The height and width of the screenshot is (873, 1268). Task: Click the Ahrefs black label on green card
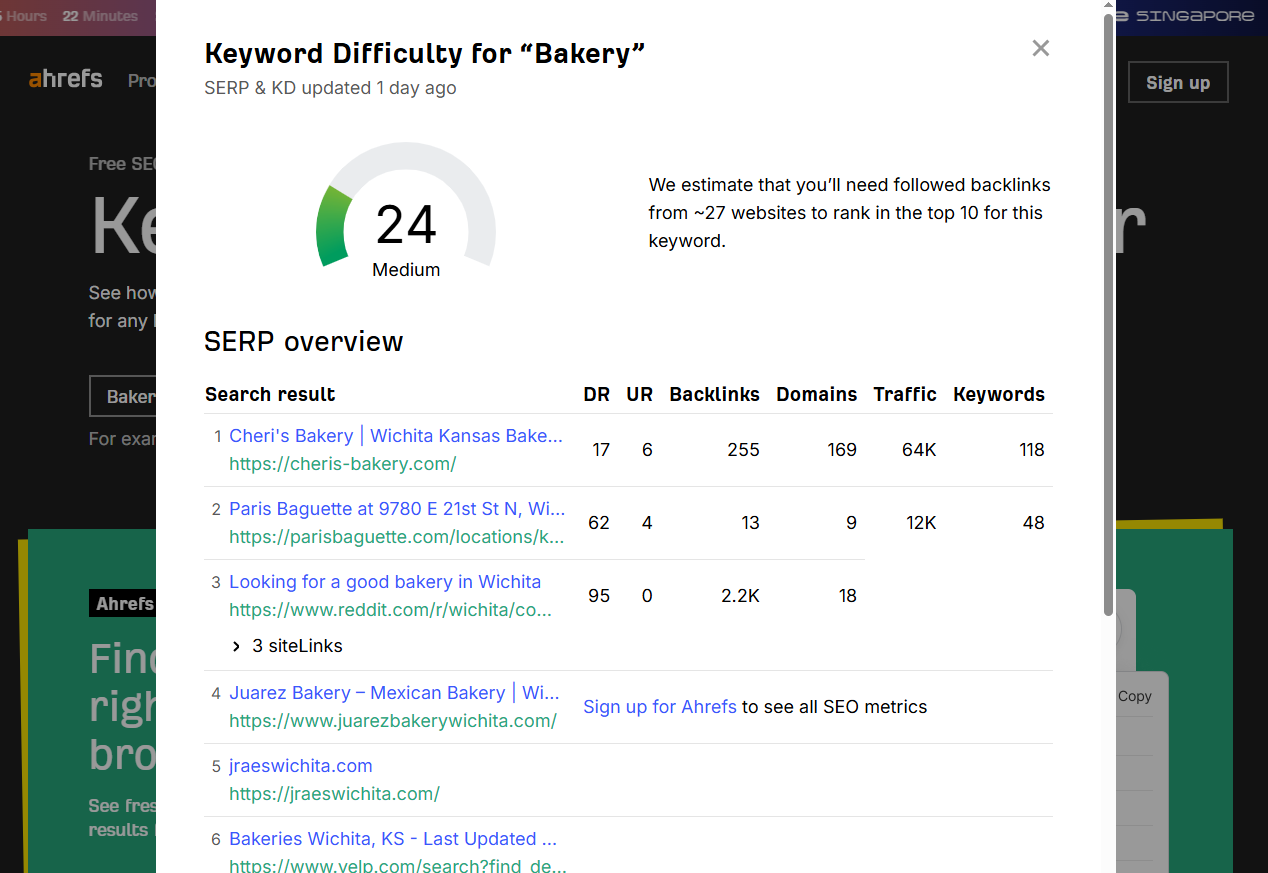click(x=123, y=603)
